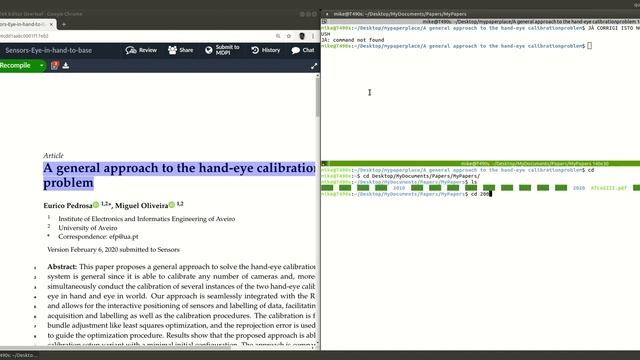Click the 'Article' label above the title
The image size is (640, 360).
pyautogui.click(x=53, y=156)
